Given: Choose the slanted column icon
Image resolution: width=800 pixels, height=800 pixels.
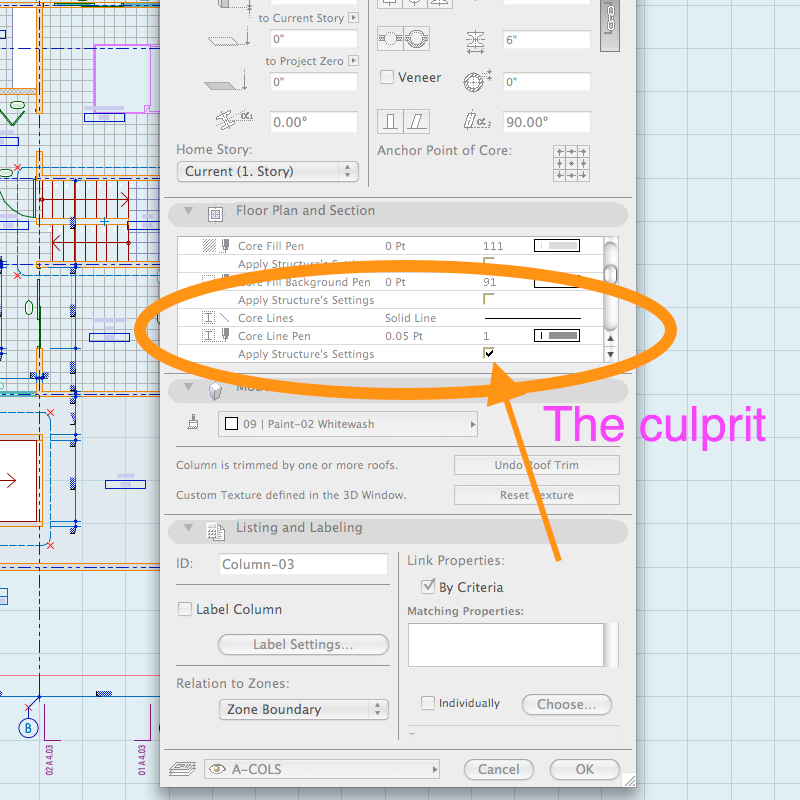Looking at the screenshot, I should coord(416,121).
